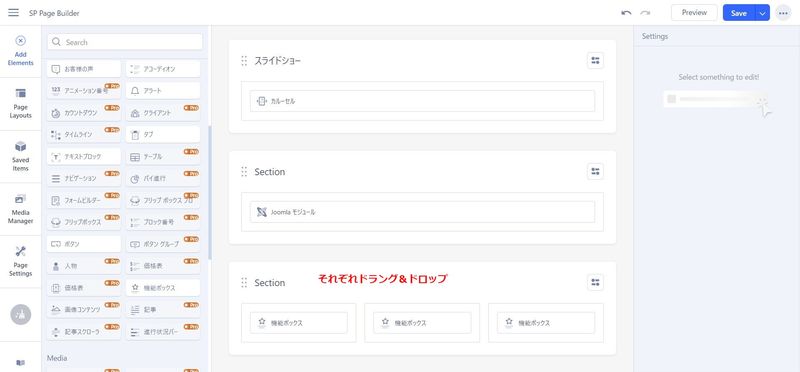Select the アラート alert addon

[x=163, y=90]
